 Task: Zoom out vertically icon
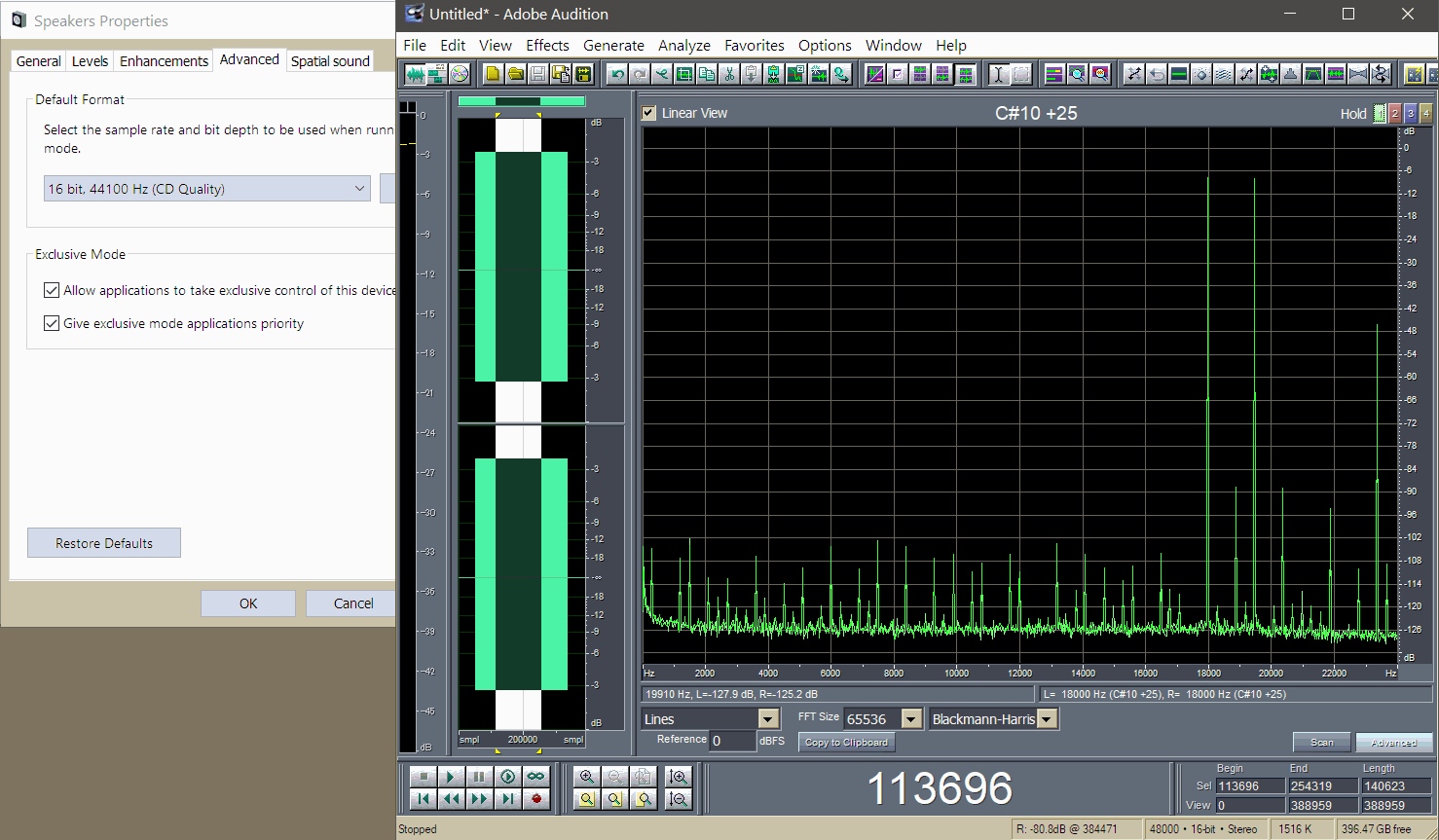679,799
